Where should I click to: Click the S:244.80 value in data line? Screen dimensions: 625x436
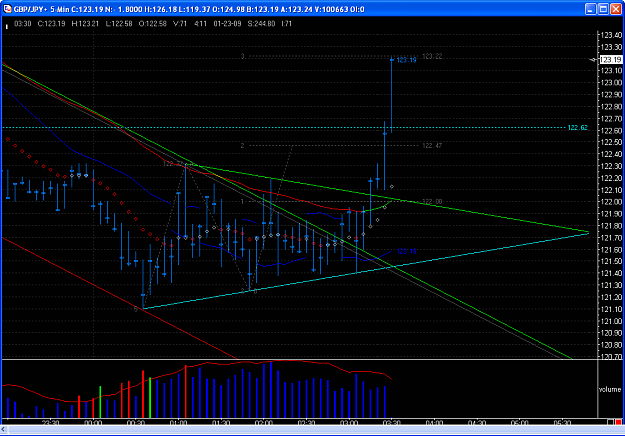pyautogui.click(x=261, y=24)
